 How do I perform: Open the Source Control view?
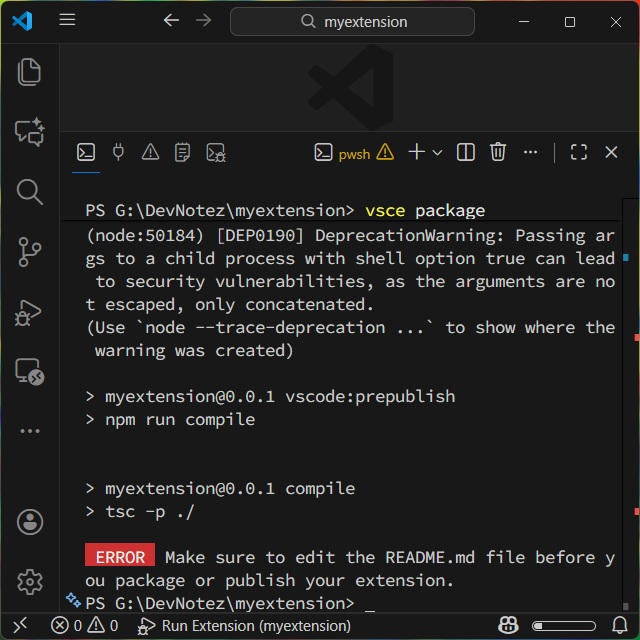29,252
